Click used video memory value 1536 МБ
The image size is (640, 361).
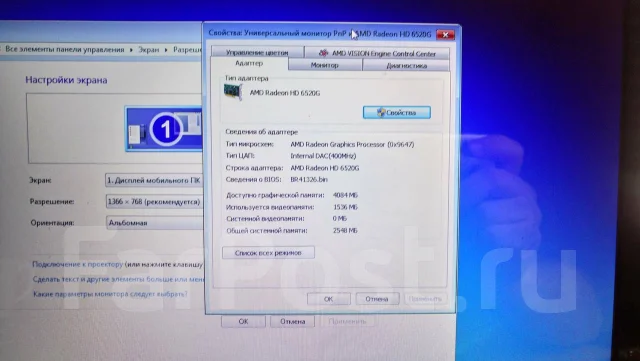(x=345, y=207)
